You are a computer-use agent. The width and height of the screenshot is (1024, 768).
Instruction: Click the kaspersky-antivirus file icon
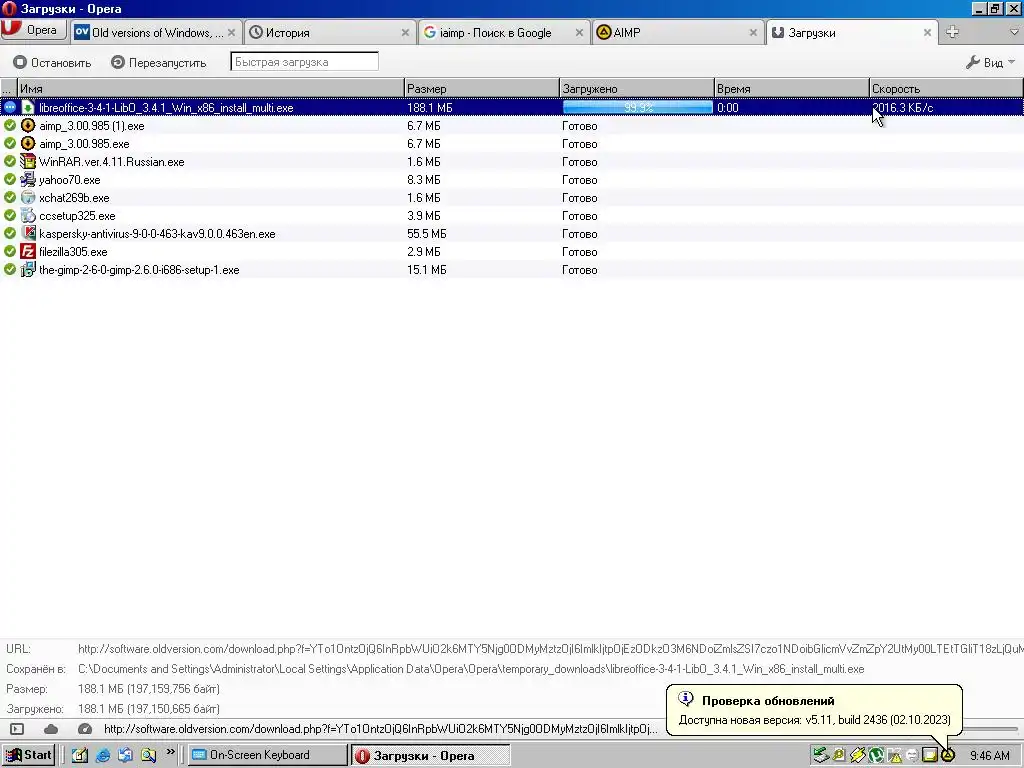click(27, 233)
